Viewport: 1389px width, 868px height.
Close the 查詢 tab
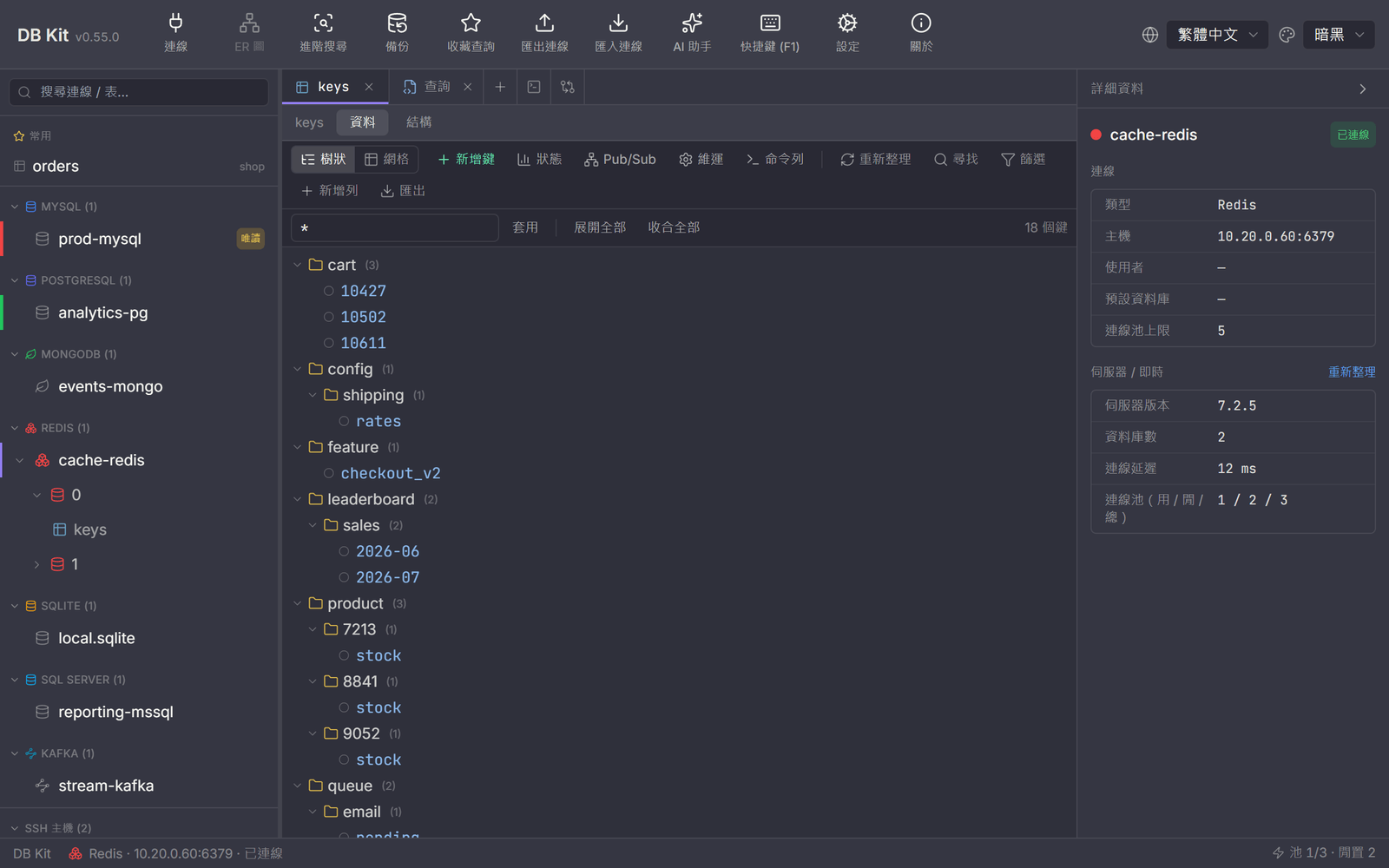point(467,87)
